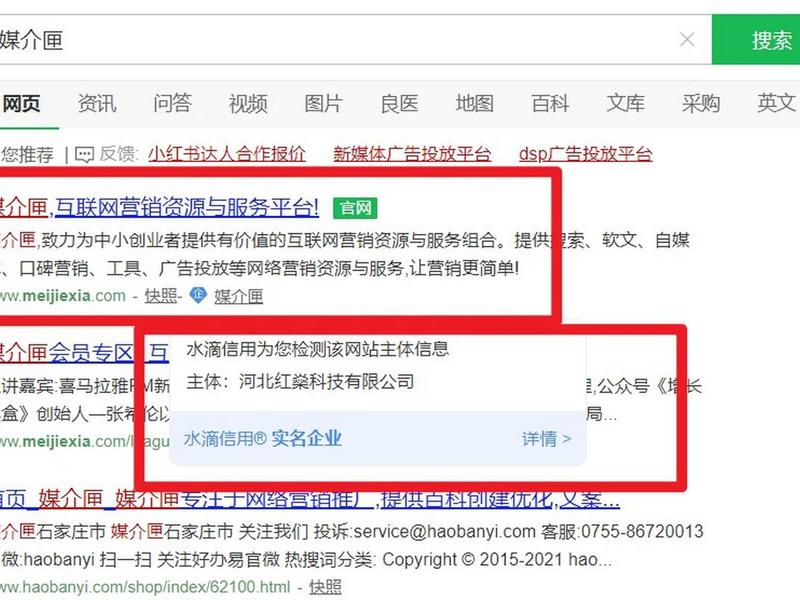Open 快照 for the meijiexia.com result

pos(161,296)
